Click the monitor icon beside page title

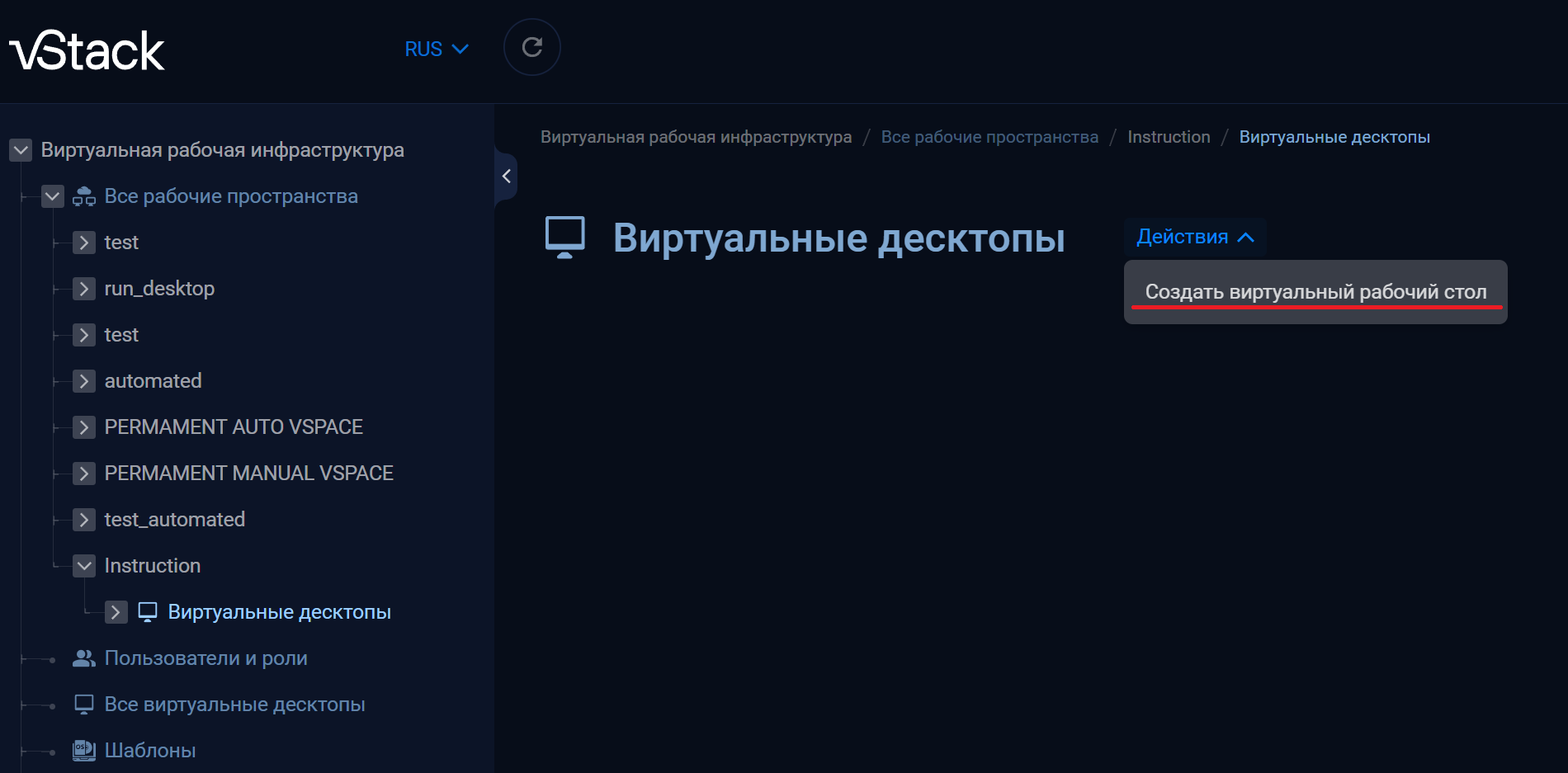pyautogui.click(x=565, y=238)
